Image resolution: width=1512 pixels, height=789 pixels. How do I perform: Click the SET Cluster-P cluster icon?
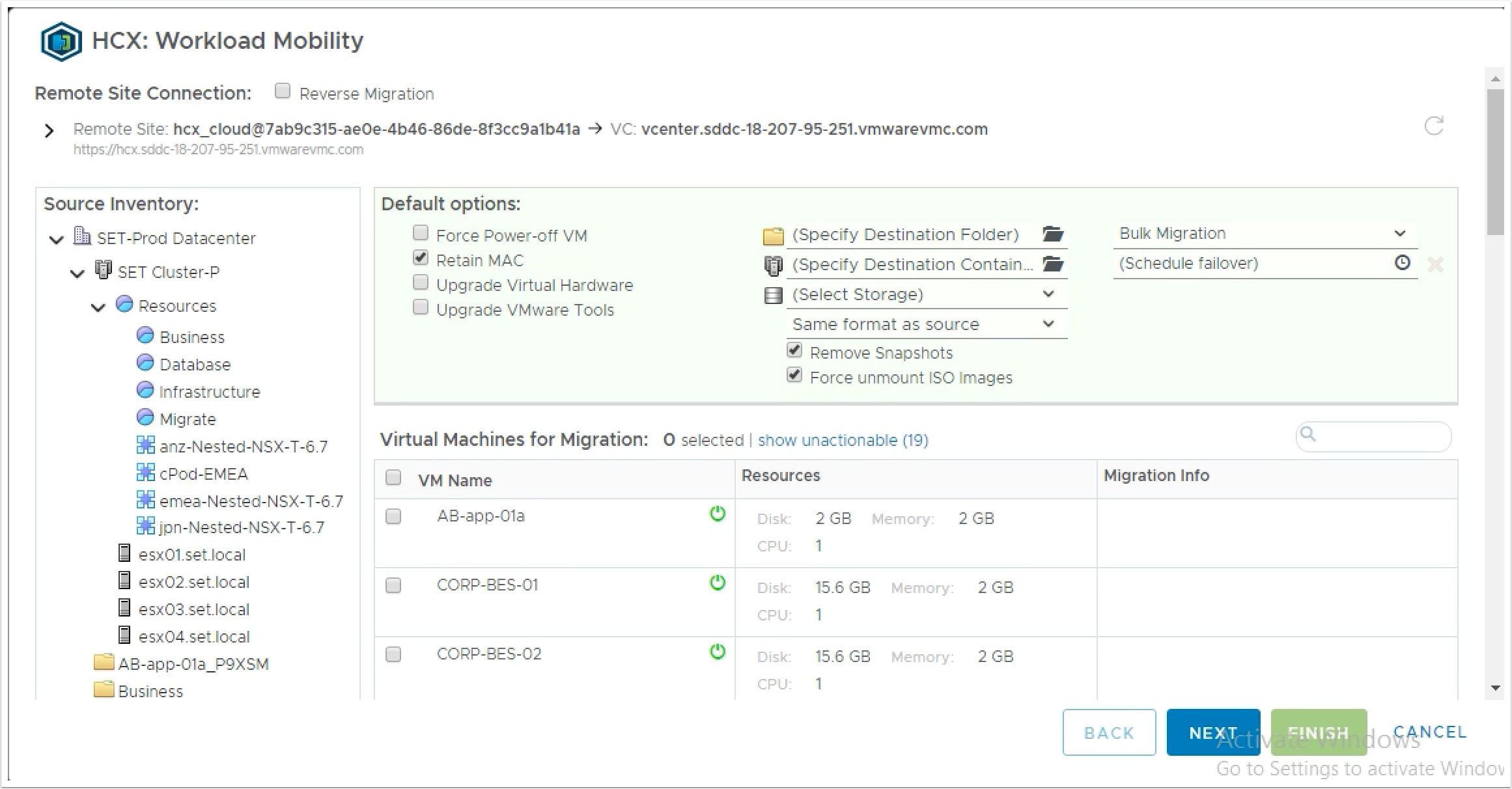[x=103, y=270]
